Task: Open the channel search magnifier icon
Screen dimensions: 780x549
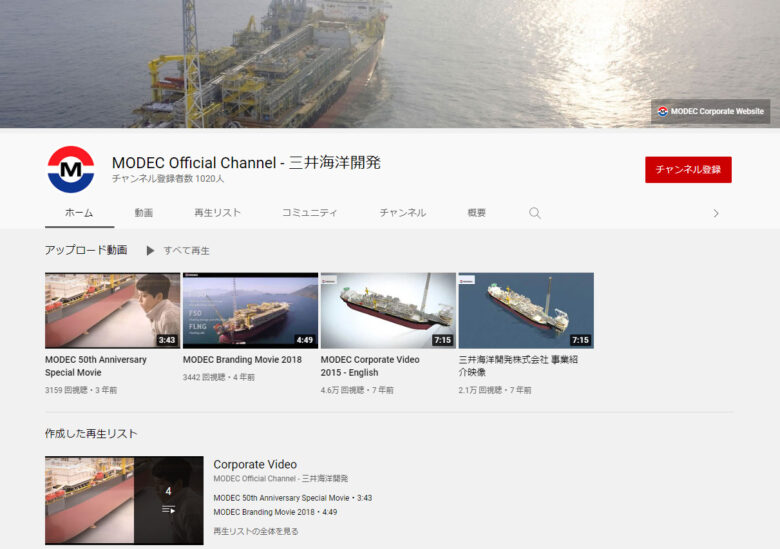Action: pyautogui.click(x=535, y=213)
